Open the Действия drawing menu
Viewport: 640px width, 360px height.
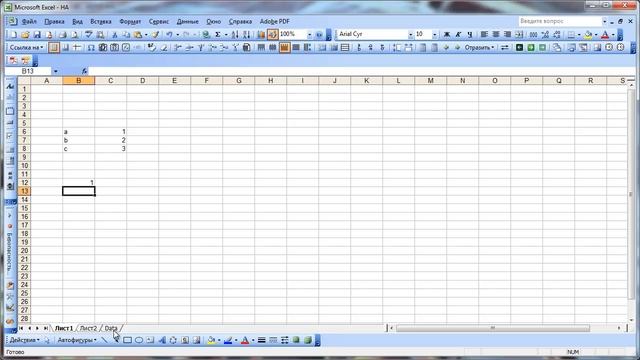[24, 340]
